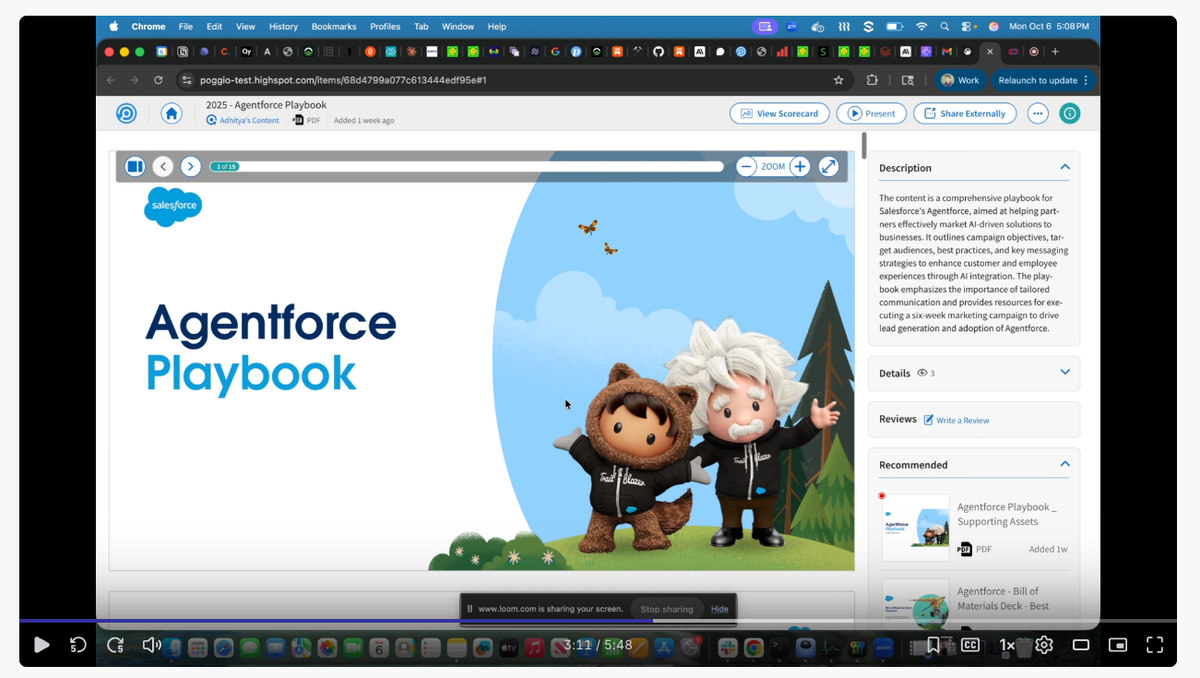
Task: Go to Highspot home
Action: click(x=172, y=113)
